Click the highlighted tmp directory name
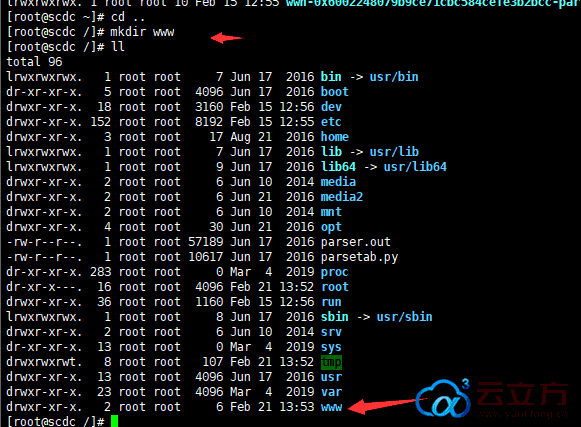Viewport: 581px width, 427px height. [331, 362]
